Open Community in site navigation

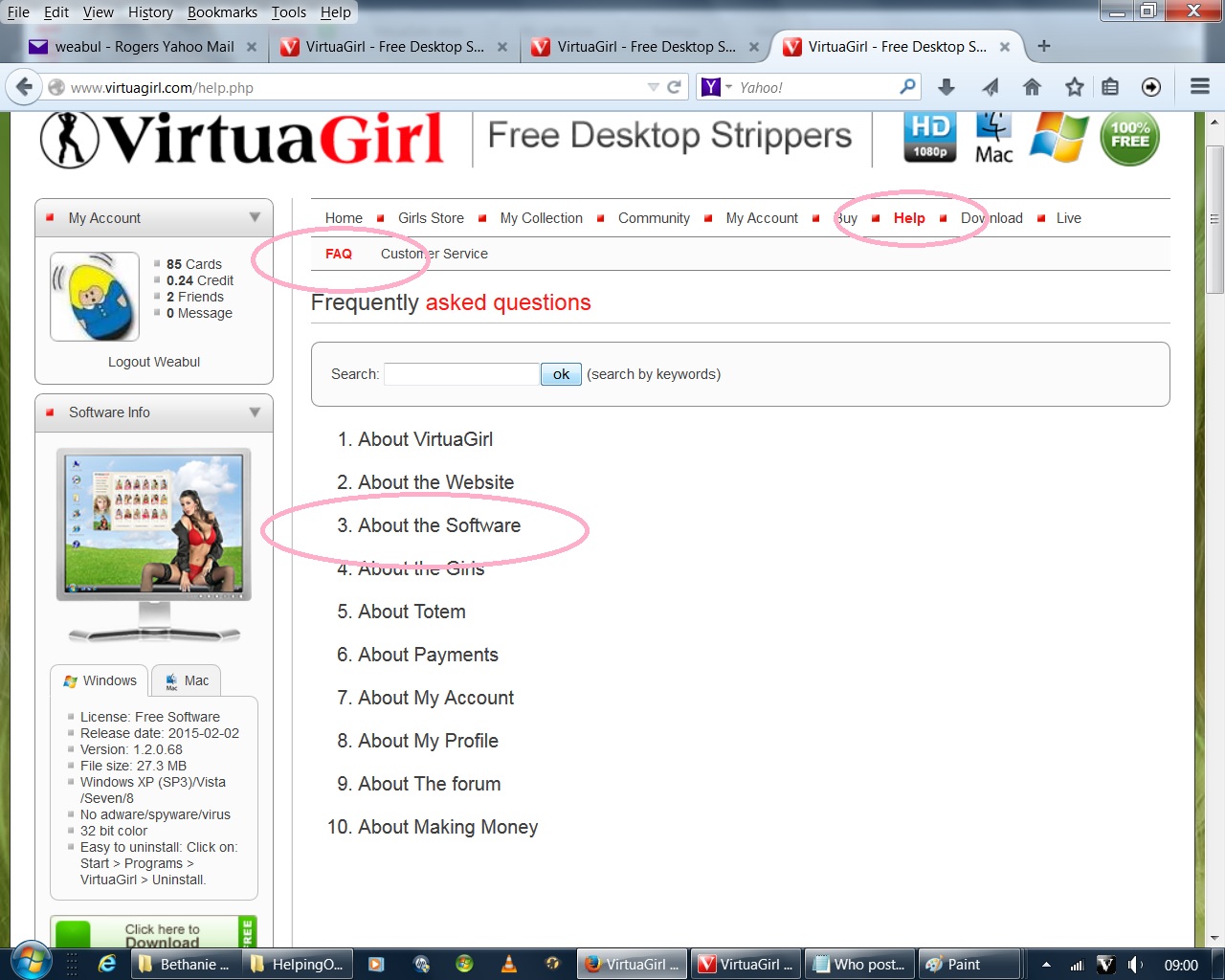tap(654, 218)
